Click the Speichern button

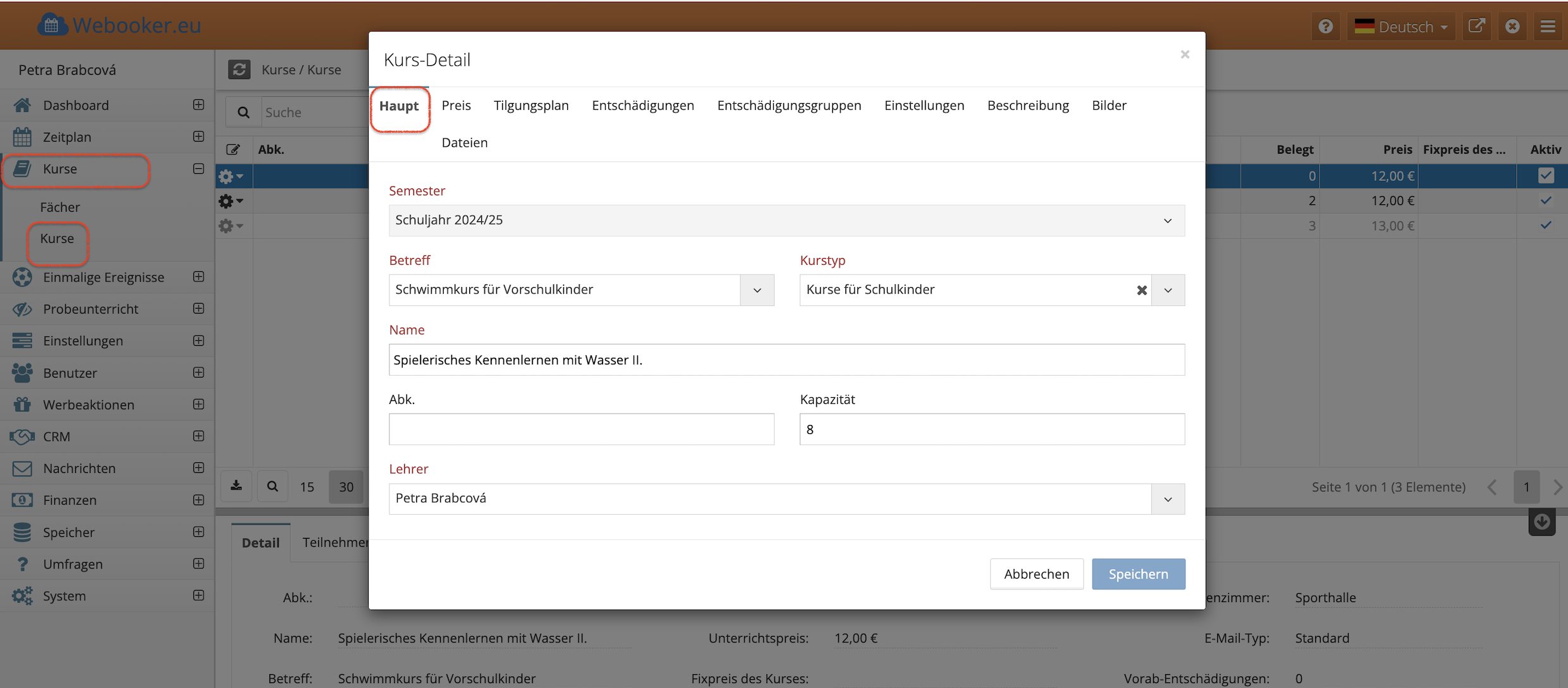pos(1138,574)
